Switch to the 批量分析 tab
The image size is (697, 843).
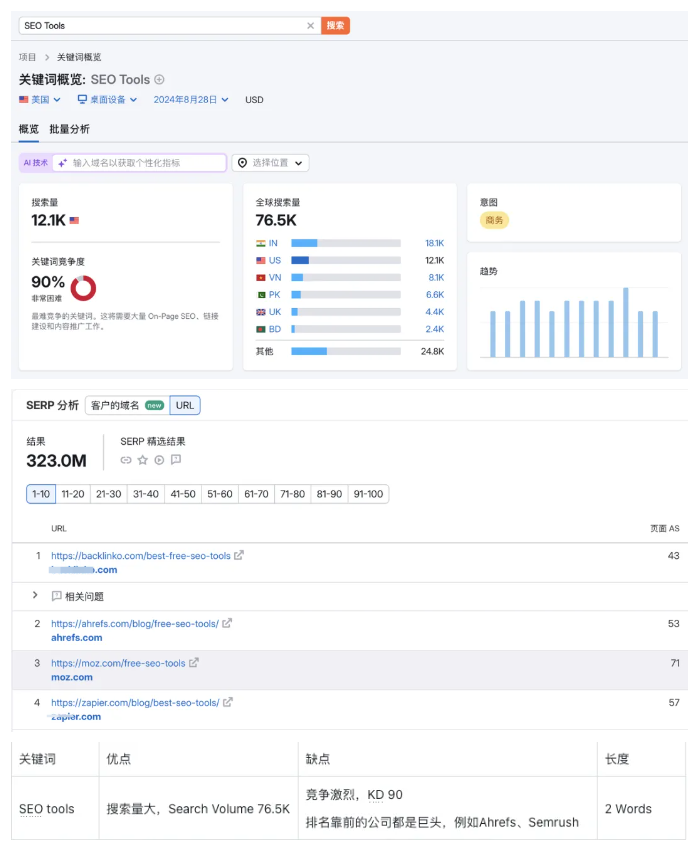69,129
